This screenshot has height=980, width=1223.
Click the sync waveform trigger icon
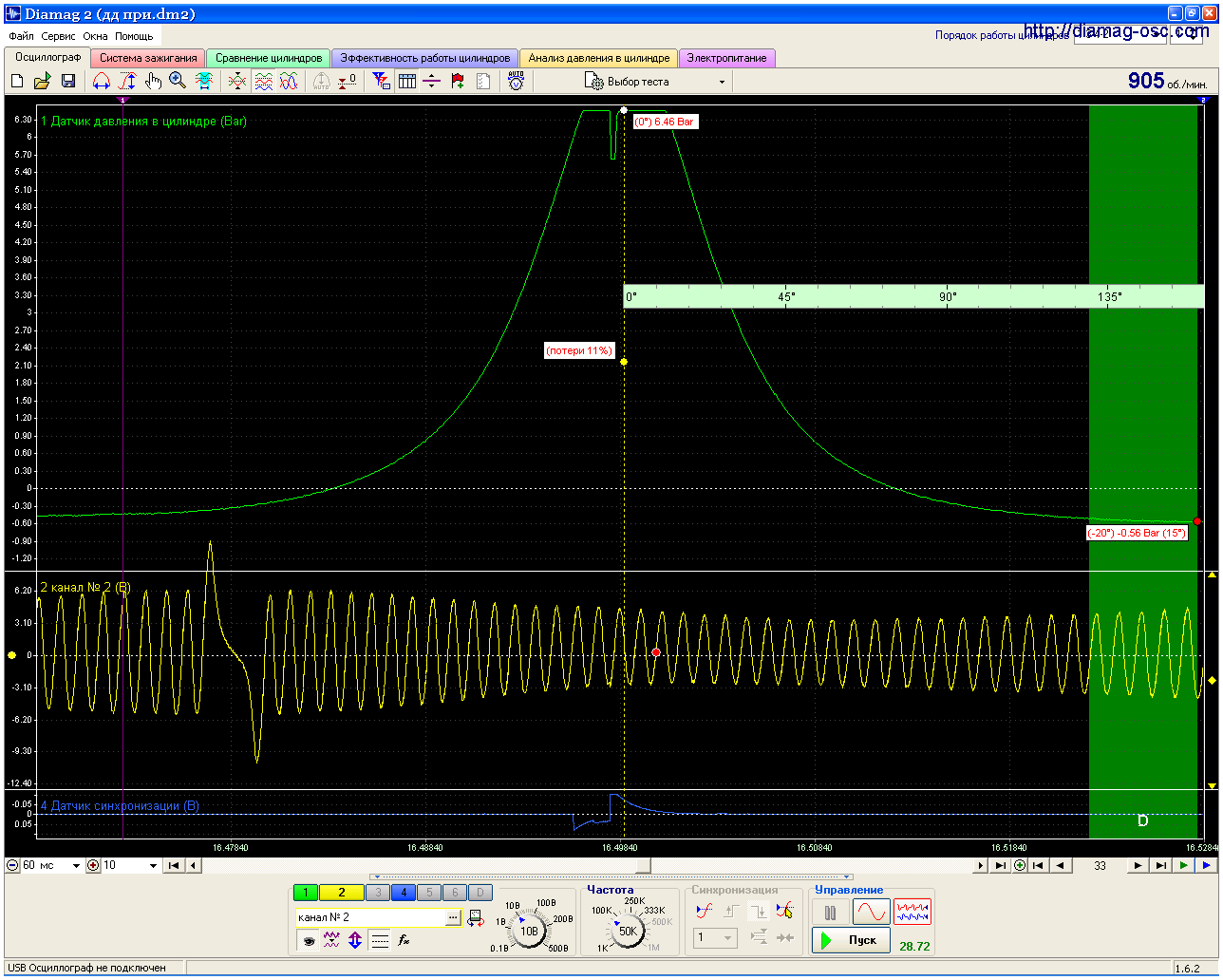click(704, 912)
